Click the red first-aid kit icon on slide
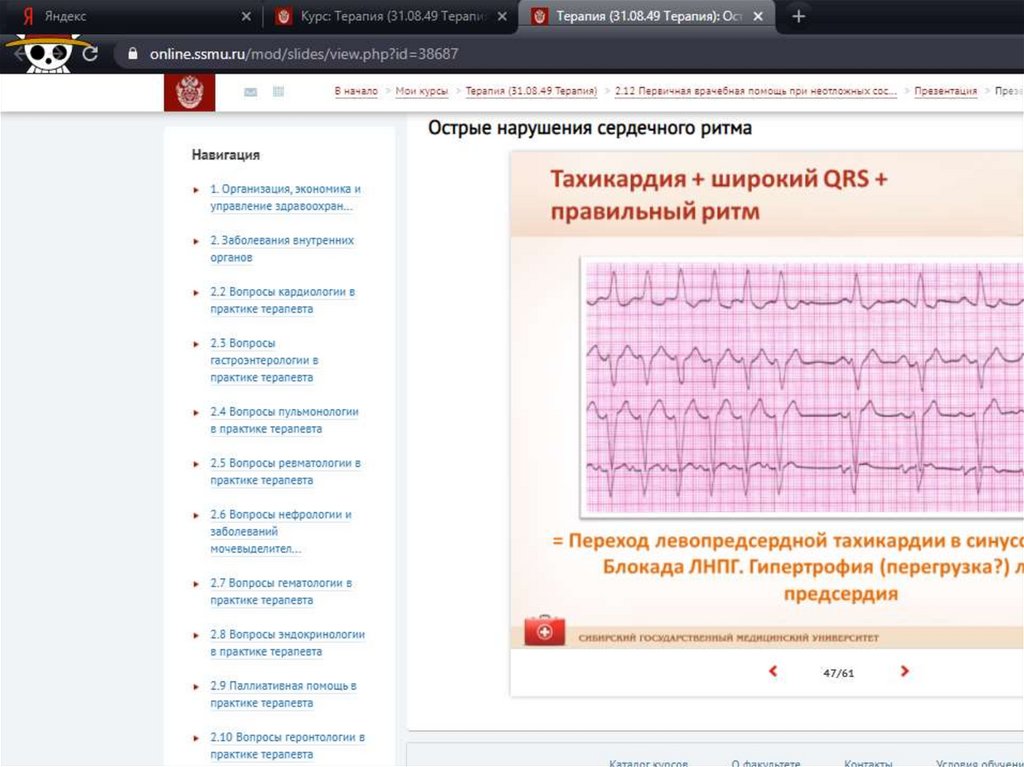Image resolution: width=1024 pixels, height=767 pixels. click(545, 630)
